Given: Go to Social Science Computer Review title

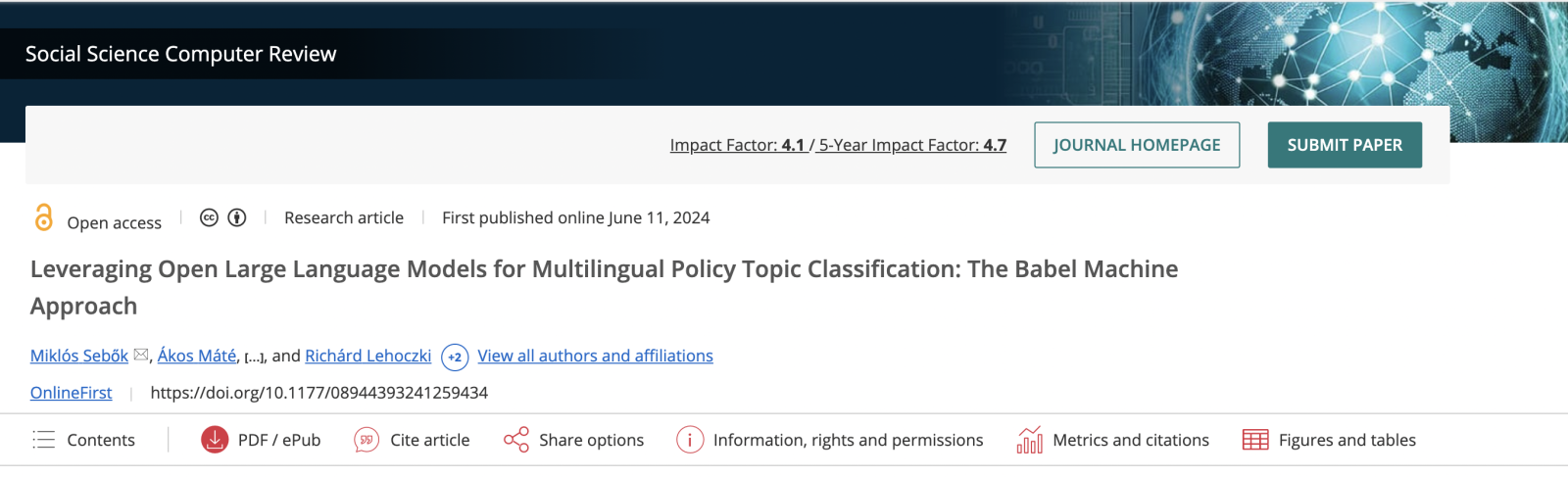Looking at the screenshot, I should coord(181,54).
